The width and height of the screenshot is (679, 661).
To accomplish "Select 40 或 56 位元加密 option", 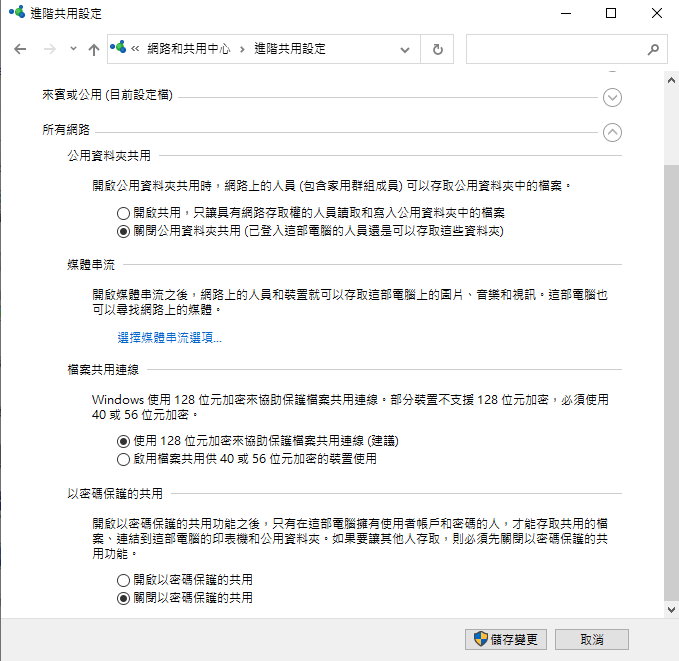I will point(123,459).
